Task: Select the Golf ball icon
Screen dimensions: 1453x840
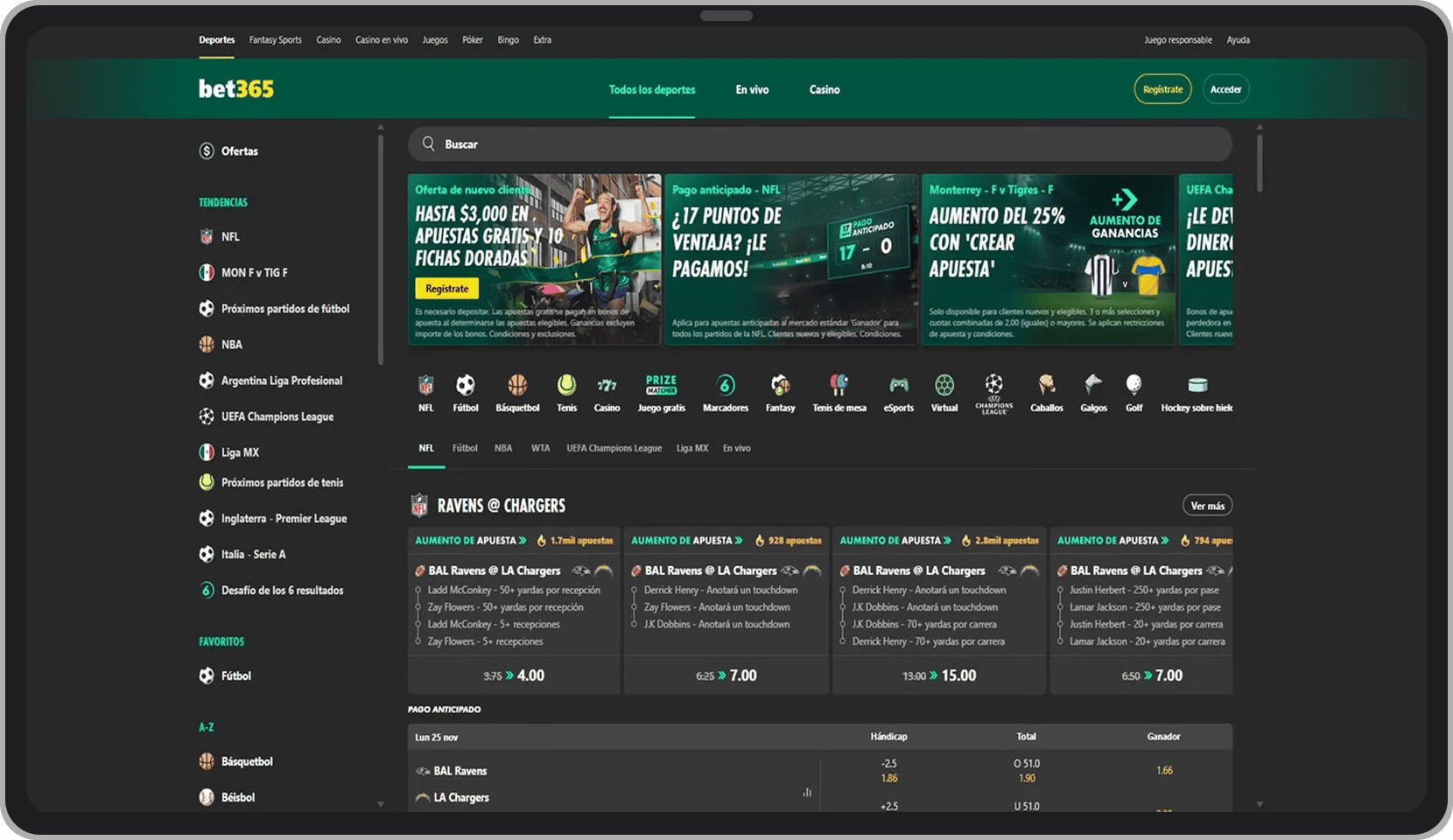Action: tap(1134, 385)
